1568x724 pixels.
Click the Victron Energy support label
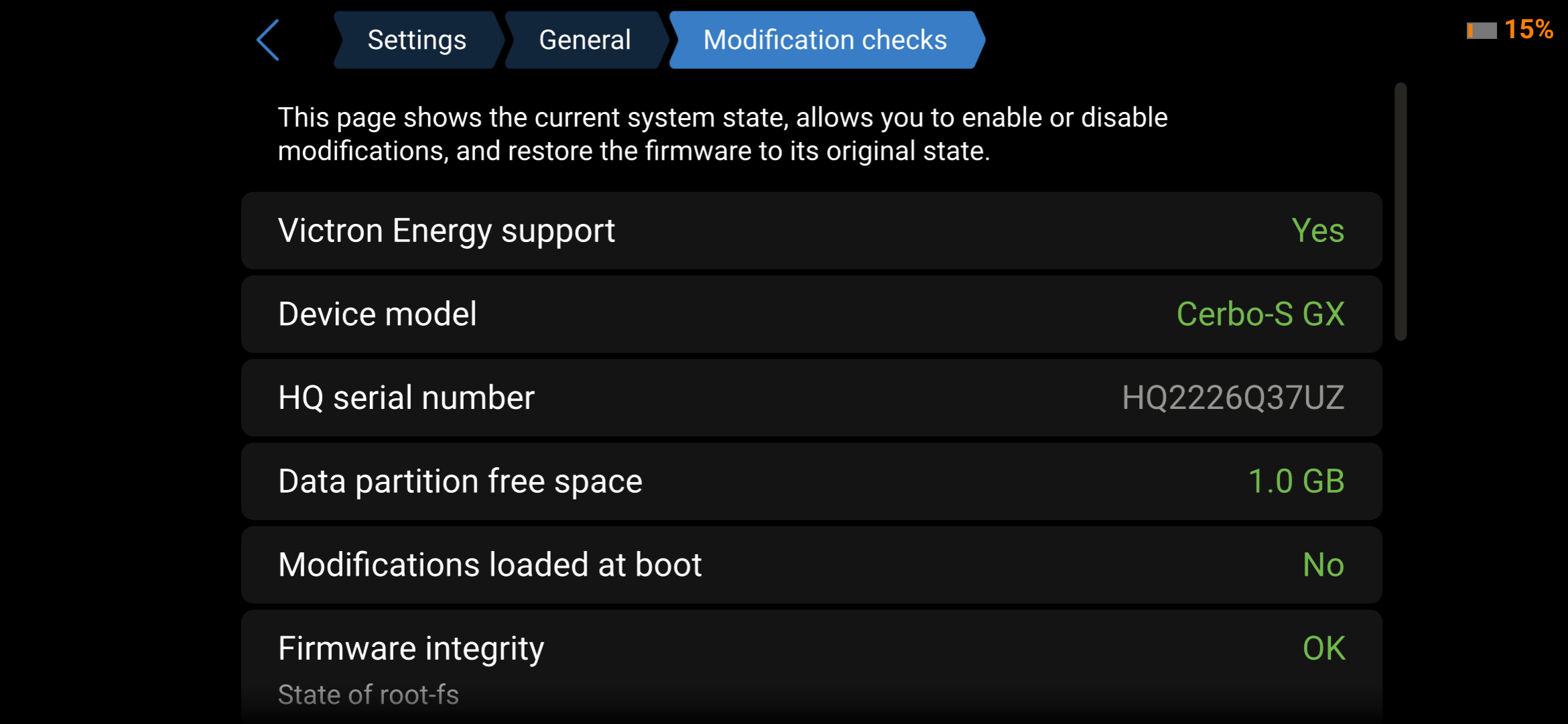point(446,231)
